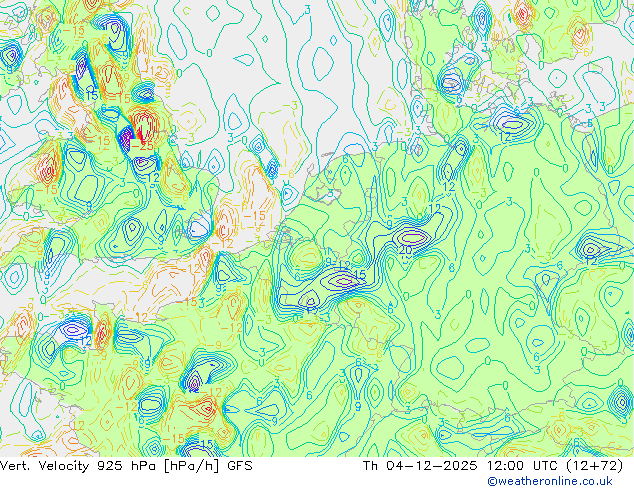The image size is (634, 490).
Task: Click the '20' contour label near the purple maximum
Action: (405, 250)
